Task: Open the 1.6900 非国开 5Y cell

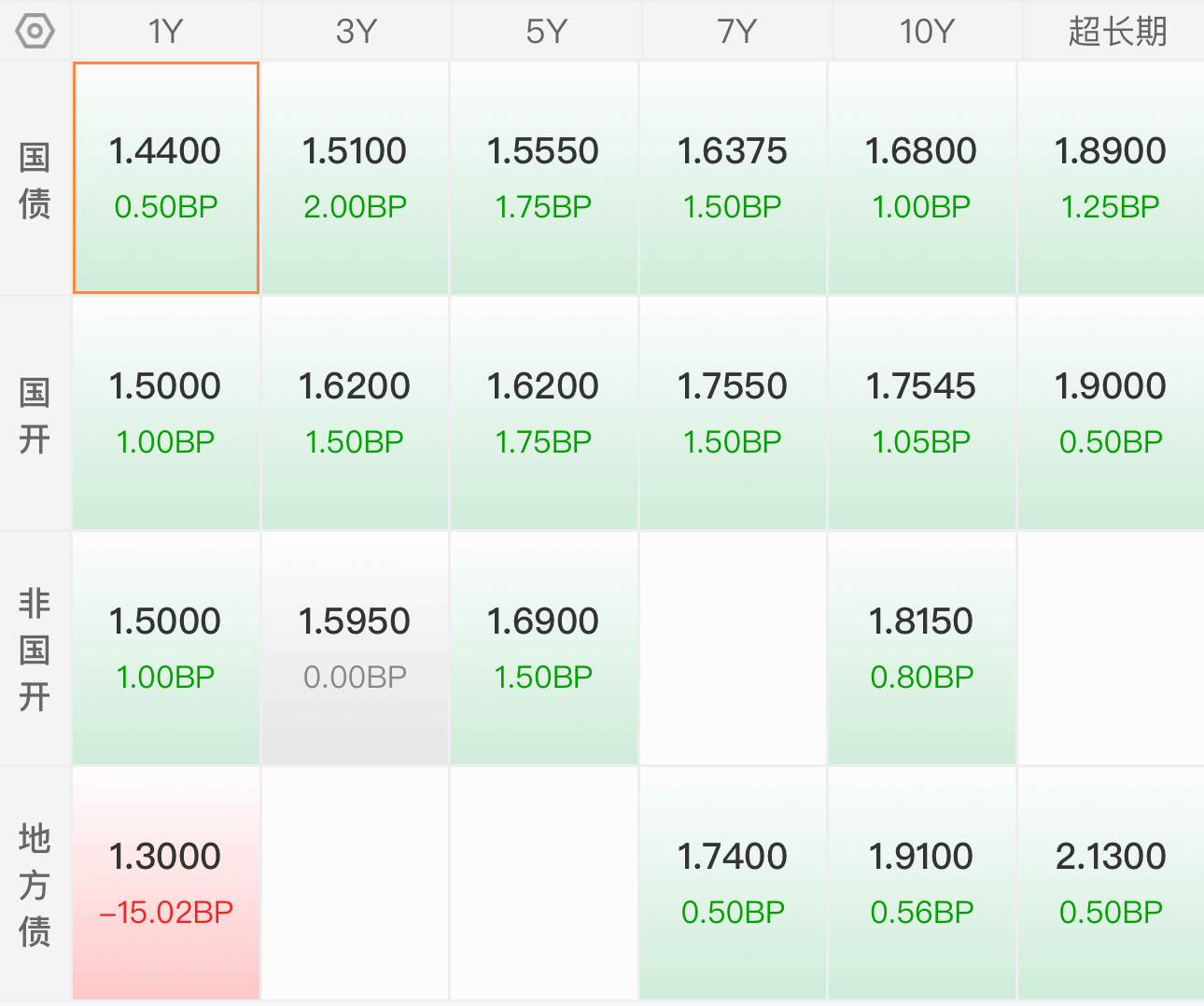Action: coord(544,649)
